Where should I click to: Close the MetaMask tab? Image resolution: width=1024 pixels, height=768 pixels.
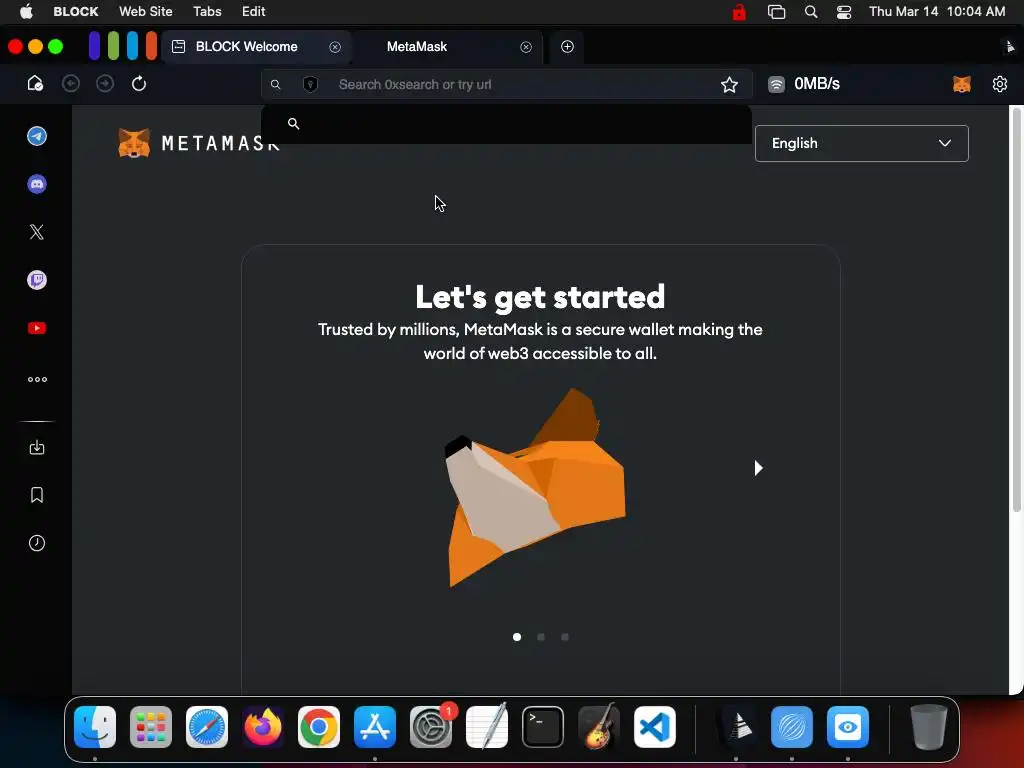tap(526, 47)
